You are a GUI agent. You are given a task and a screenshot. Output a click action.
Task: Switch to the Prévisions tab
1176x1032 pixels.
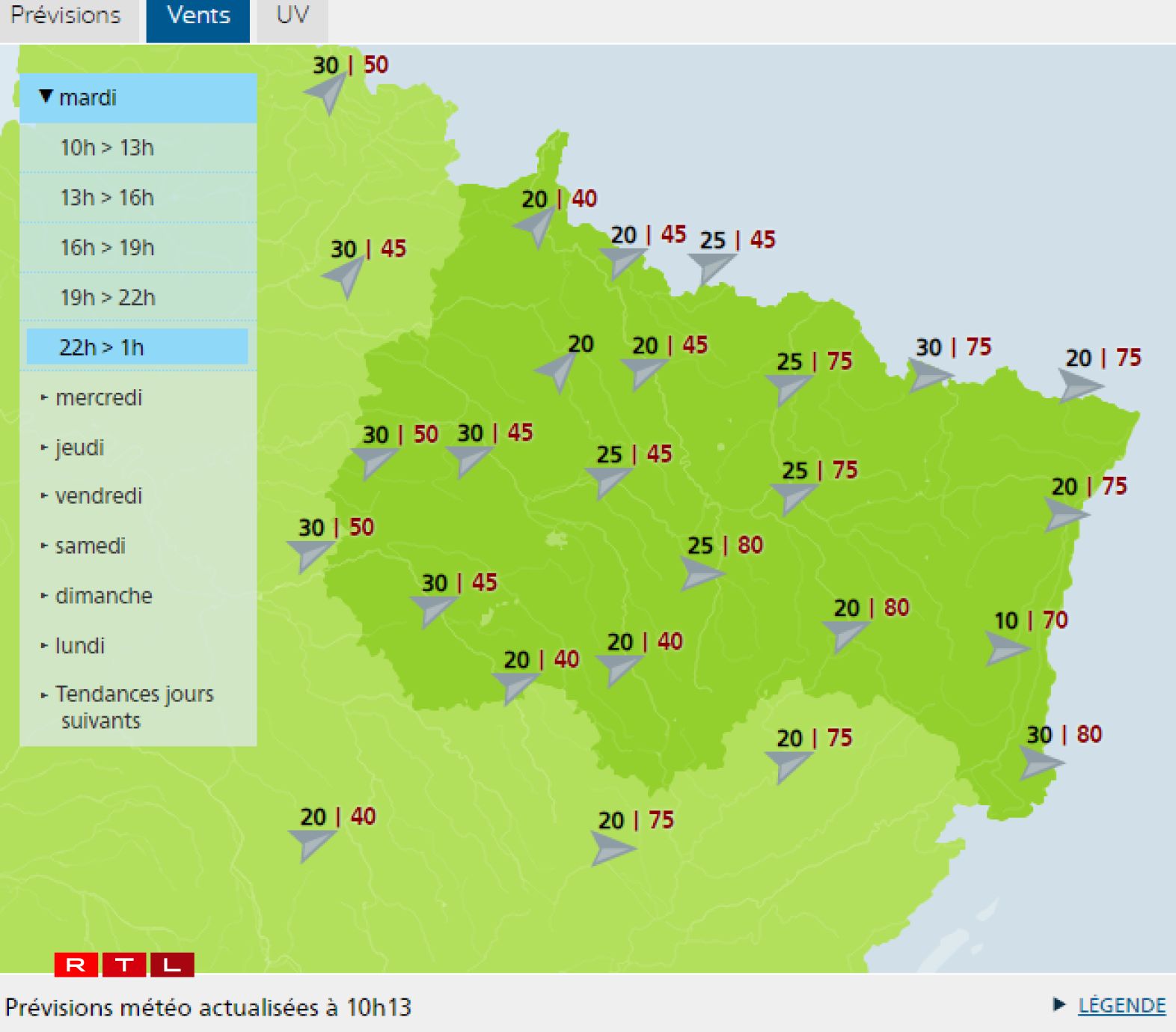(x=66, y=16)
